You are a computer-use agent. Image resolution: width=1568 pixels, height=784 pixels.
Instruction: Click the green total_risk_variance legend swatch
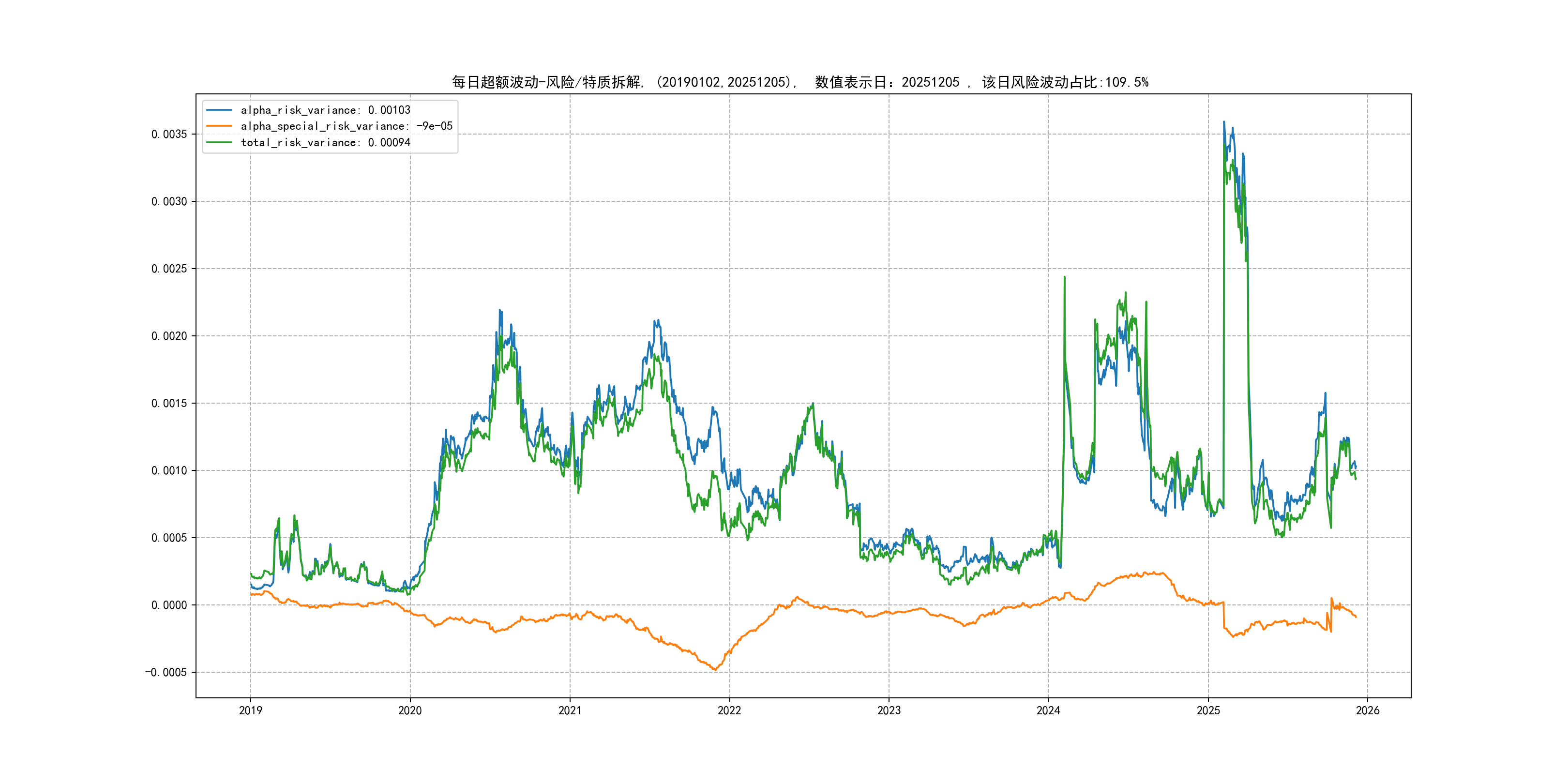[219, 142]
